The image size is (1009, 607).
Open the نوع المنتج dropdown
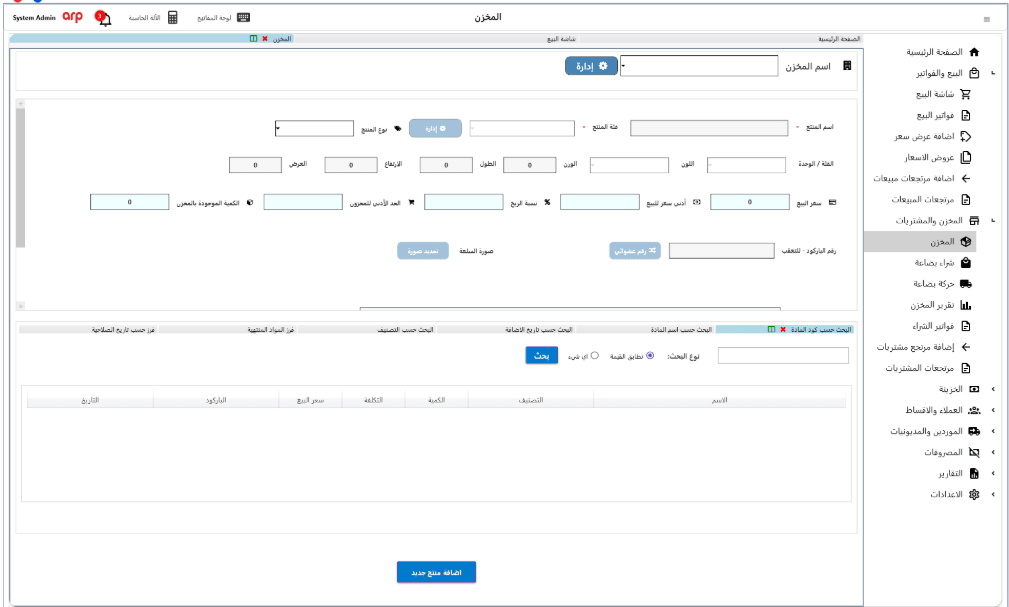click(314, 128)
